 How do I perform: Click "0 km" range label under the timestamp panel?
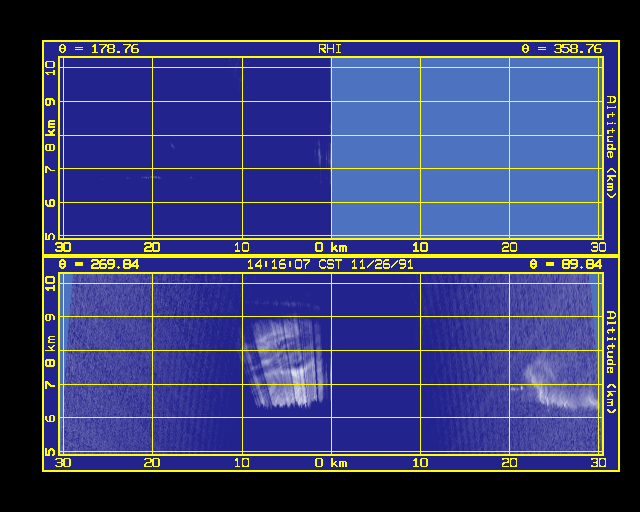tap(331, 463)
